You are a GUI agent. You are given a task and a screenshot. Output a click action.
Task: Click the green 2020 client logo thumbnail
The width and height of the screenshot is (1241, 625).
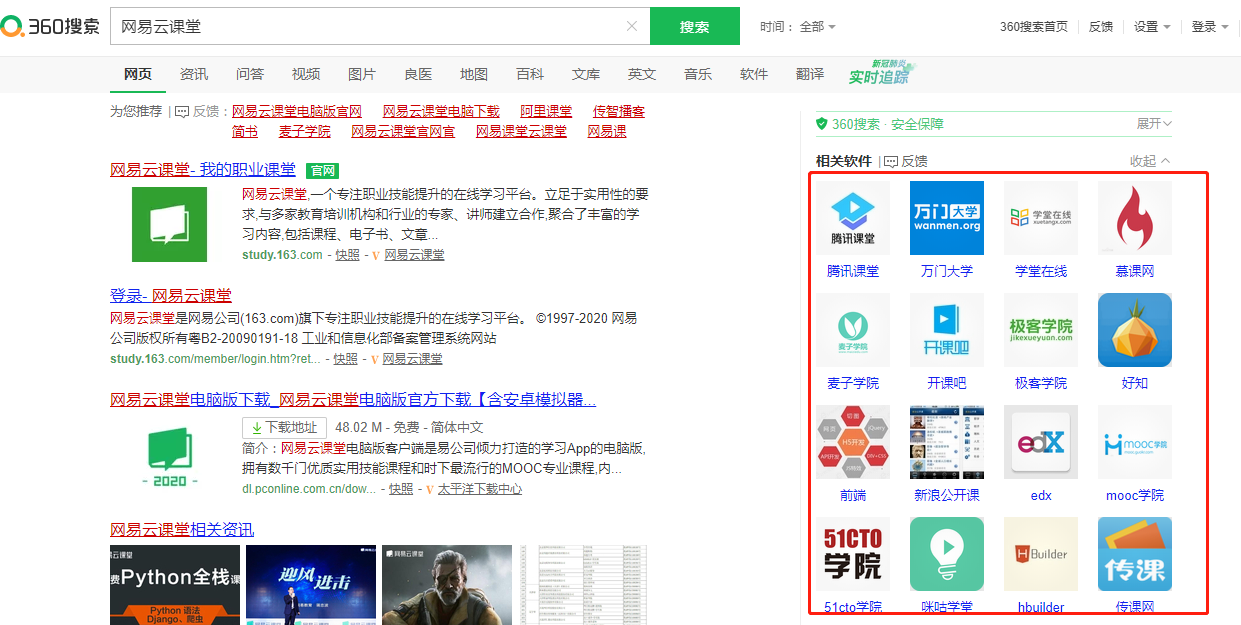(x=169, y=455)
